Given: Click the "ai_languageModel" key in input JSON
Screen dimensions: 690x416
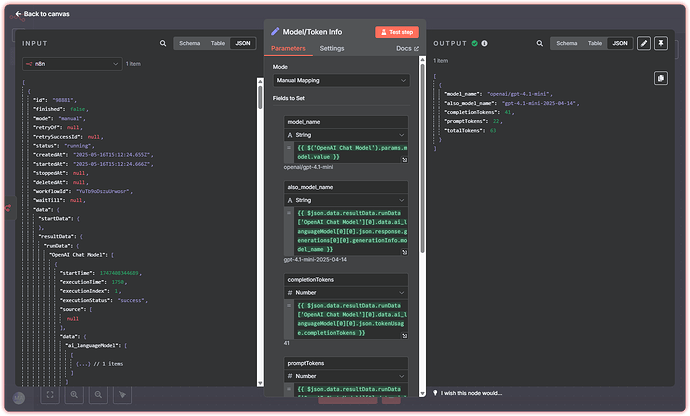Looking at the screenshot, I should 93,345.
